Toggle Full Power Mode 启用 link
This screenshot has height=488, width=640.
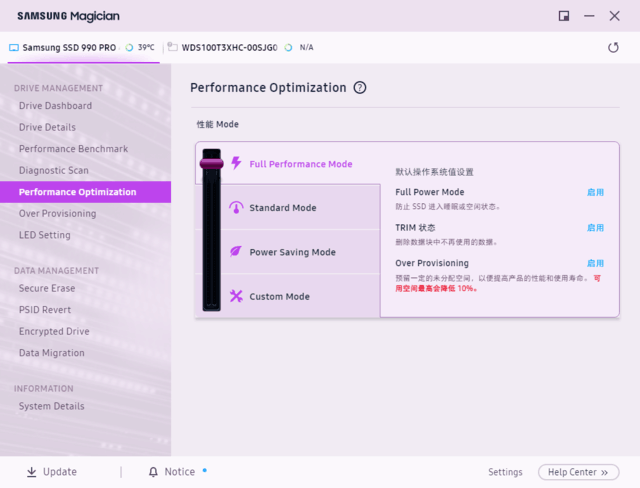[x=595, y=192]
